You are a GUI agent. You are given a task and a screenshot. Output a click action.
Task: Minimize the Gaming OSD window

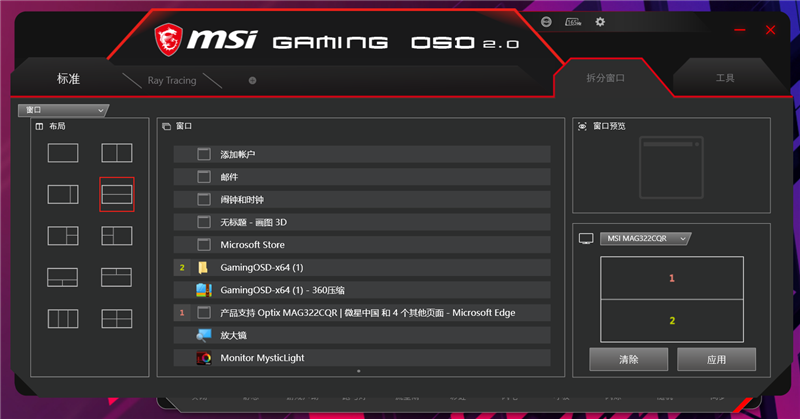coord(740,30)
